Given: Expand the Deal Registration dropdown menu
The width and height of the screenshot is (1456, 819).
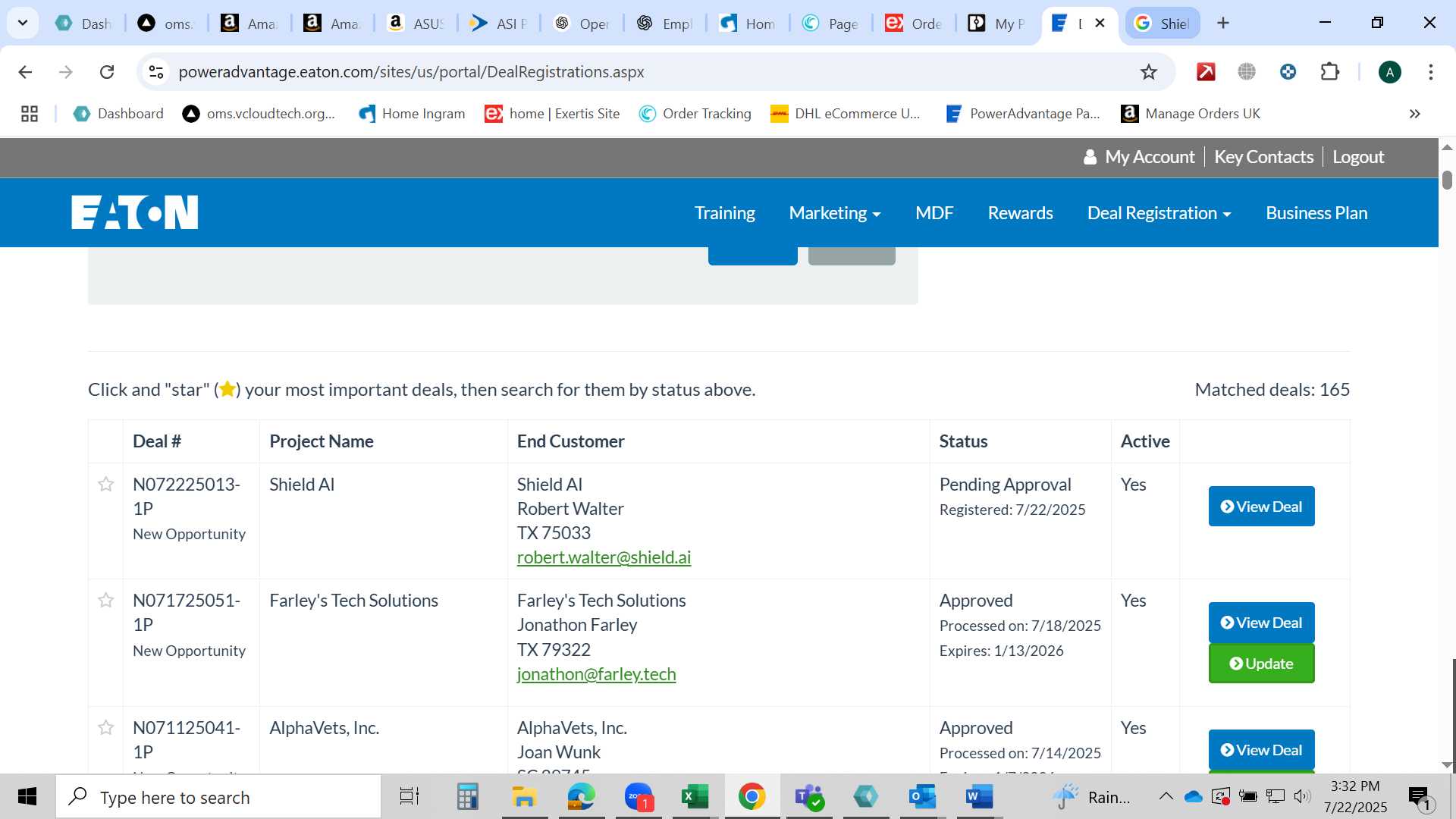Looking at the screenshot, I should coord(1159,213).
